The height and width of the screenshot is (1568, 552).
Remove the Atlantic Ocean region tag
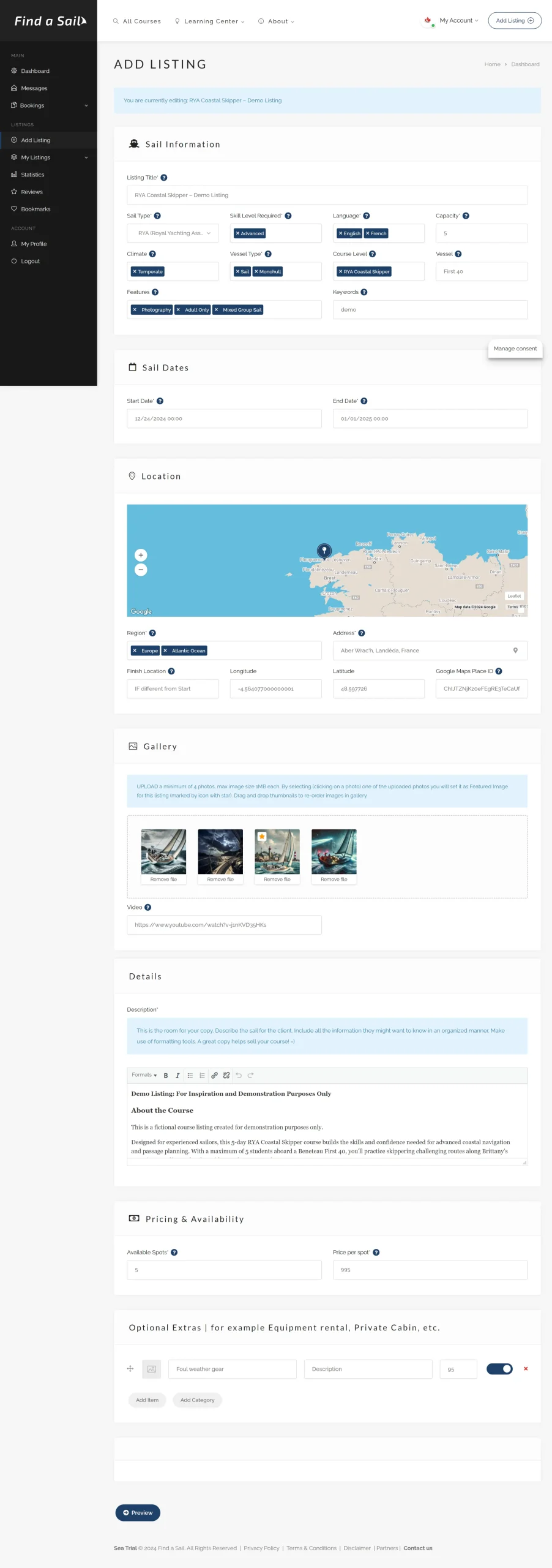pos(165,650)
